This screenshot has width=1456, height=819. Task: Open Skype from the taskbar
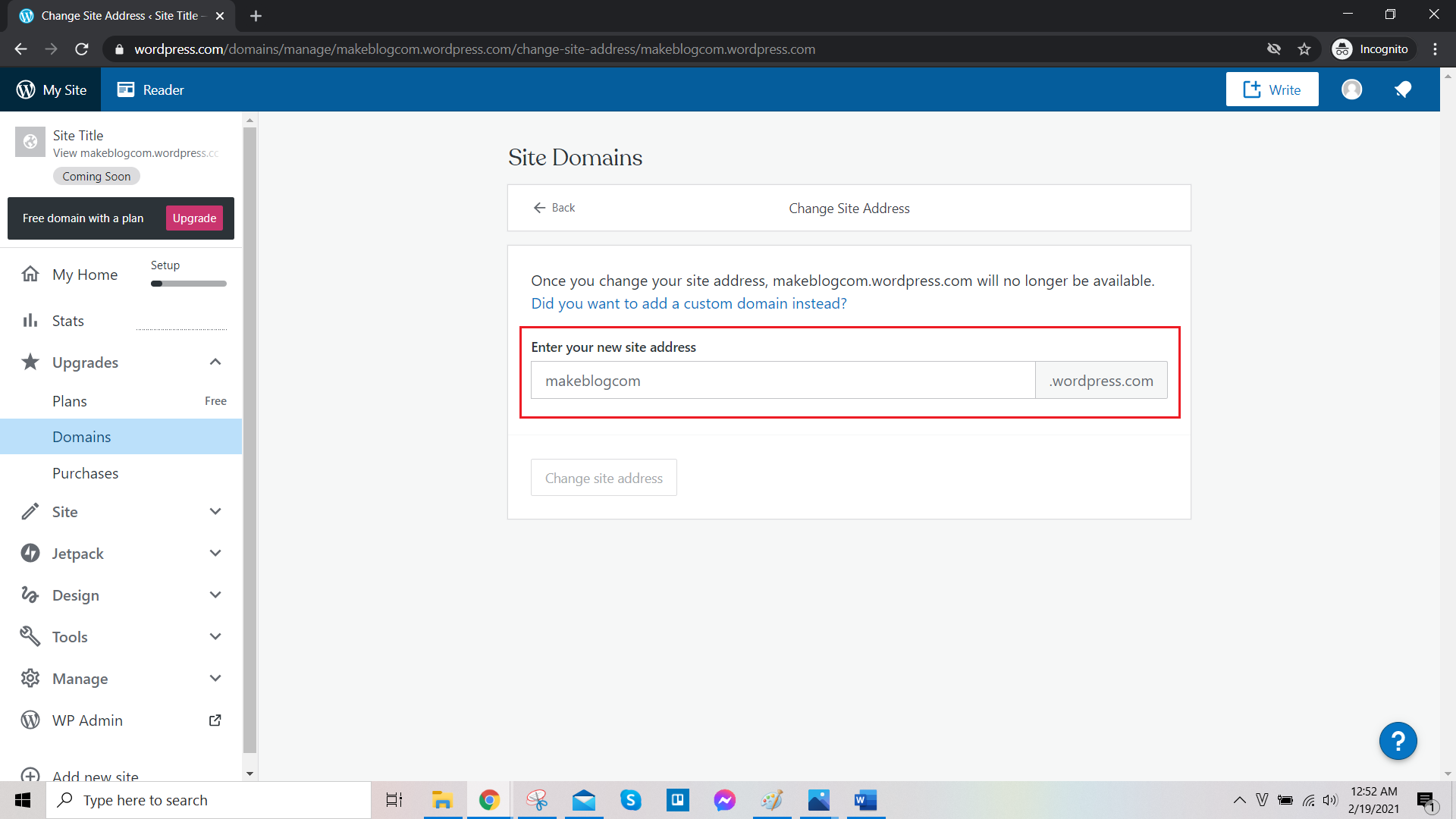pyautogui.click(x=630, y=800)
